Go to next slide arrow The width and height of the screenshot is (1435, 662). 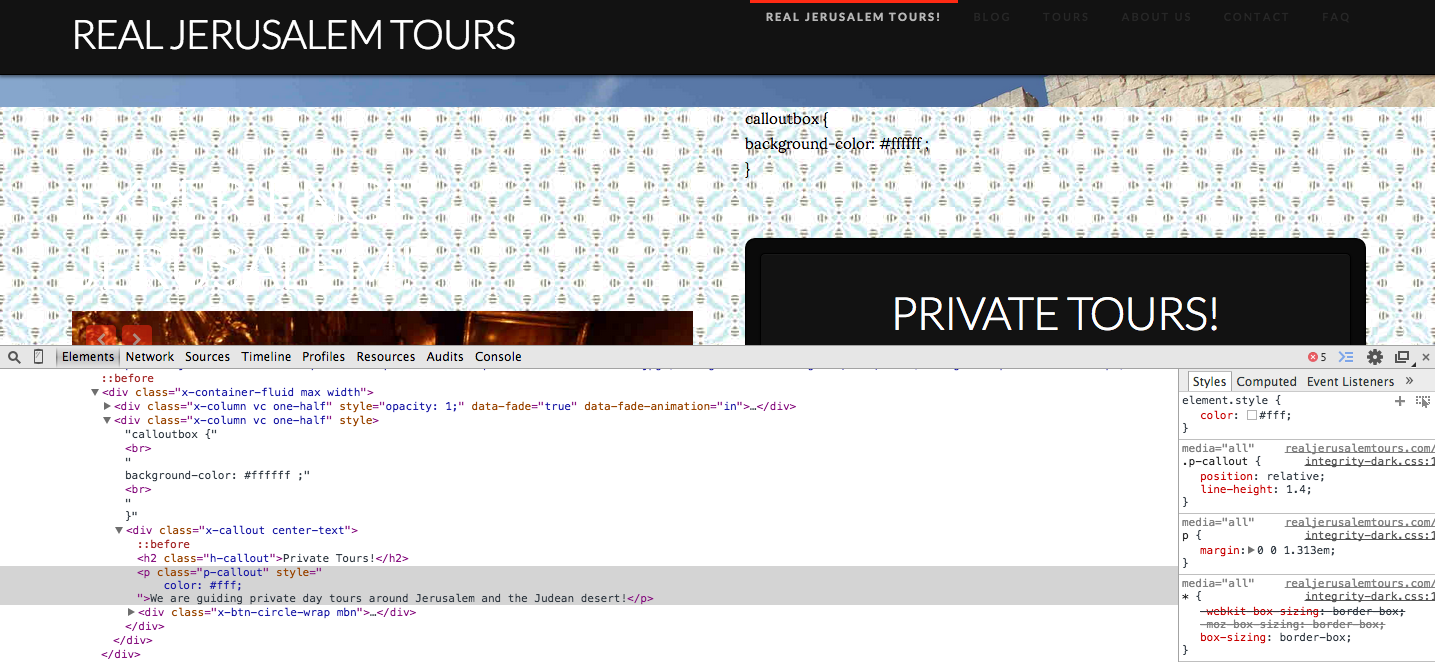[x=137, y=339]
